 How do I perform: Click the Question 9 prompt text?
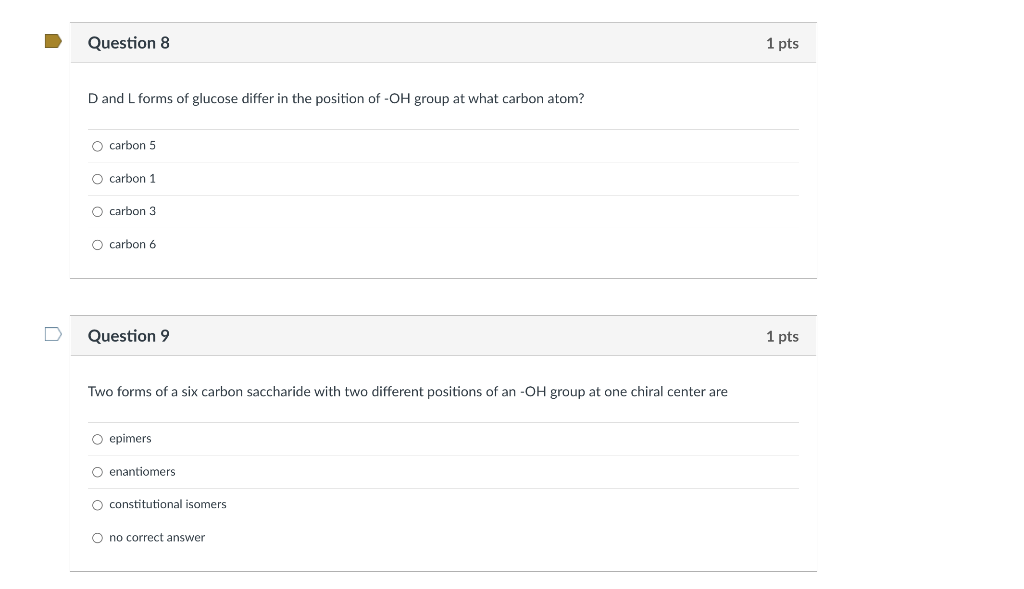pyautogui.click(x=408, y=391)
